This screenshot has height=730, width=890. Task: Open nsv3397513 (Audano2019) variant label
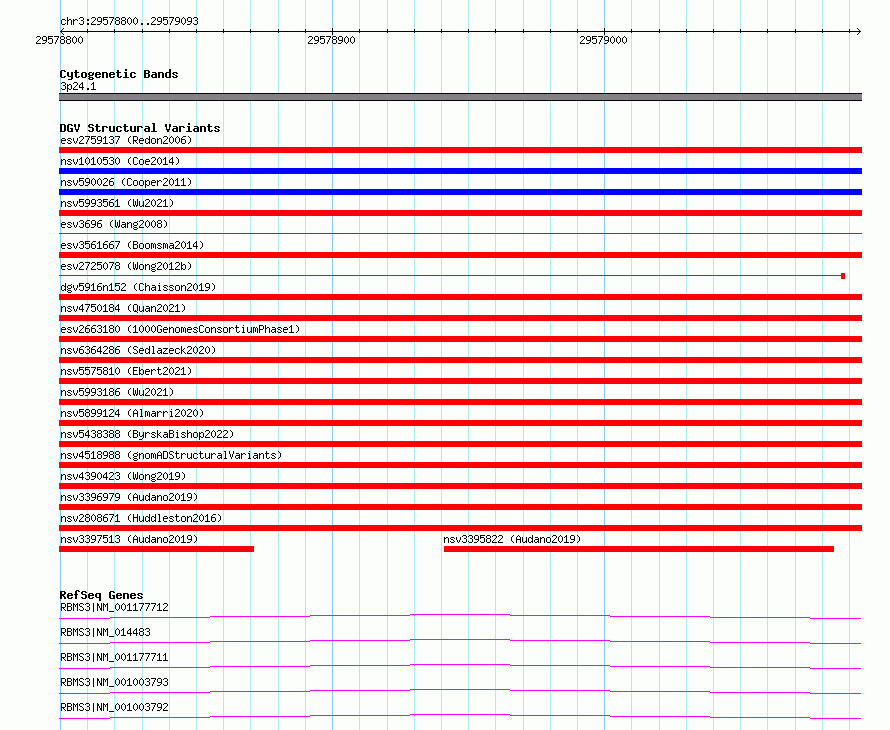[x=129, y=539]
